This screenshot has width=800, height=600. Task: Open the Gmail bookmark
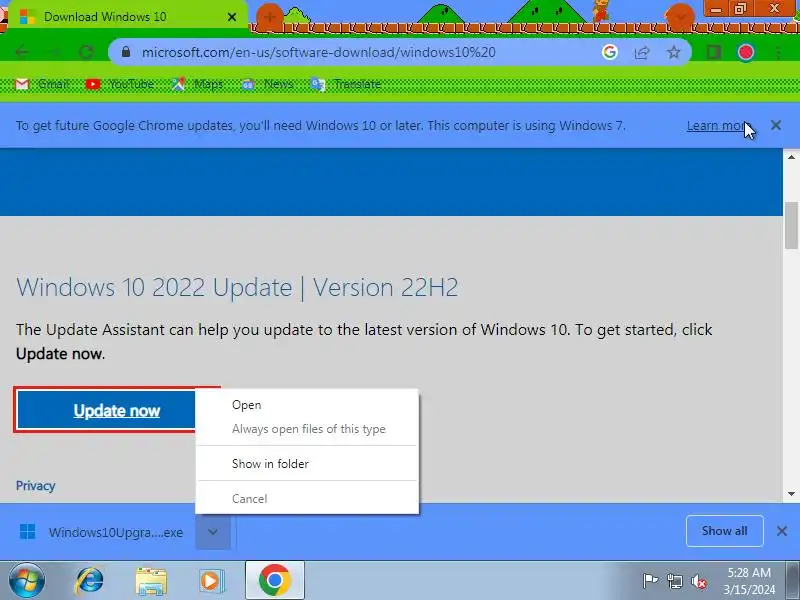pos(42,84)
